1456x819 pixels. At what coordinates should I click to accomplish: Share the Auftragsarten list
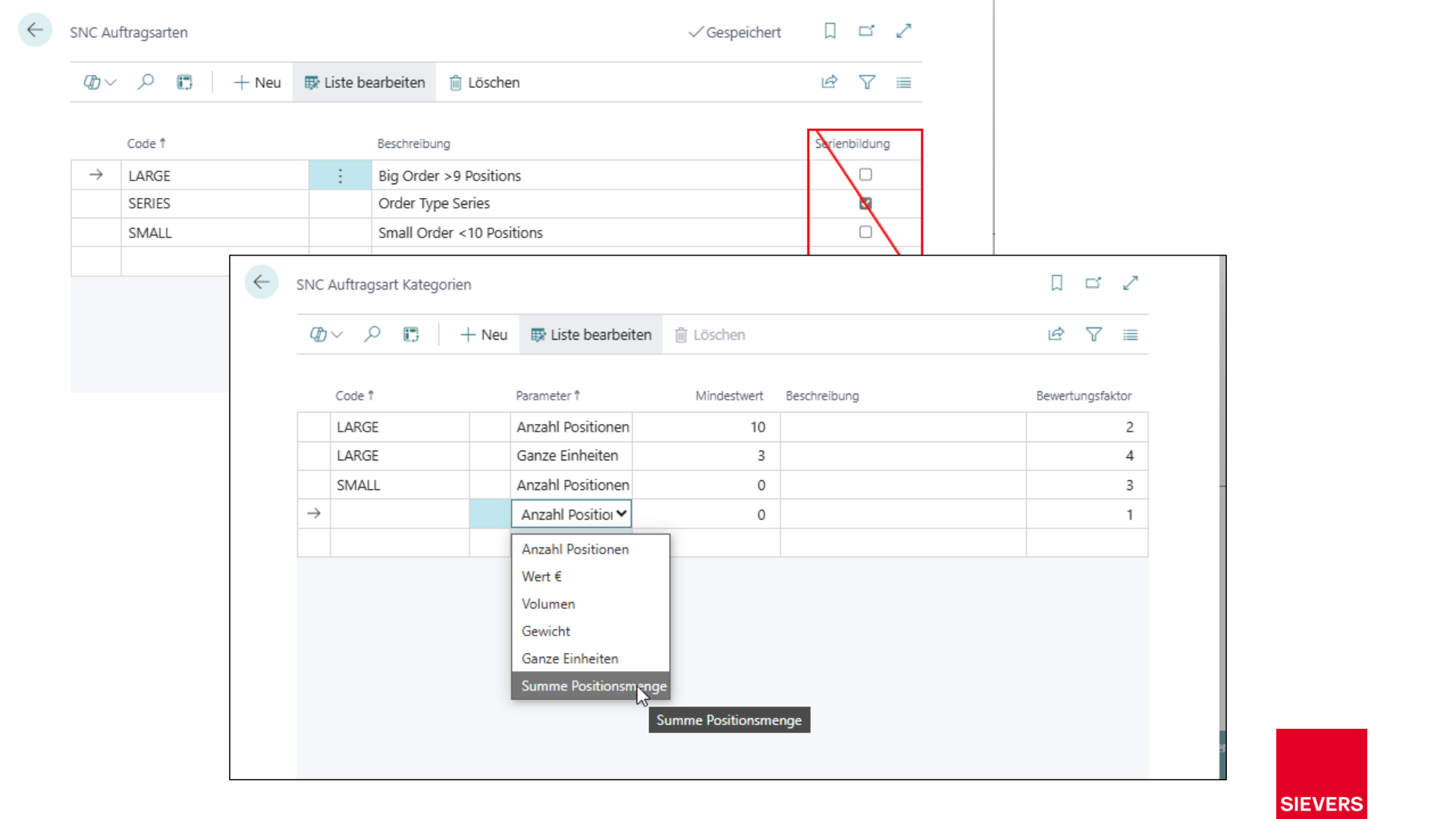click(830, 82)
